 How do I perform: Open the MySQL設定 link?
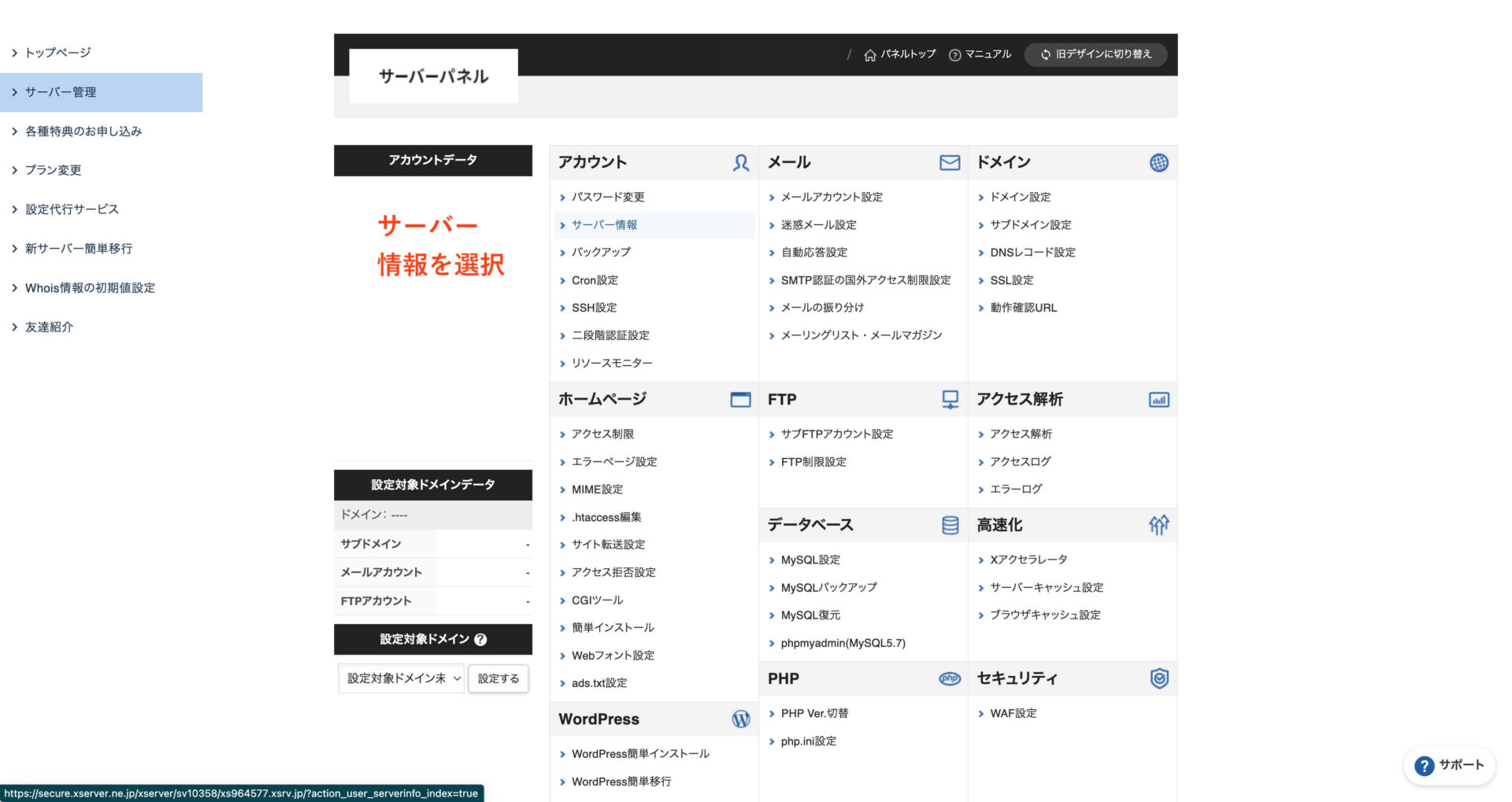tap(810, 560)
